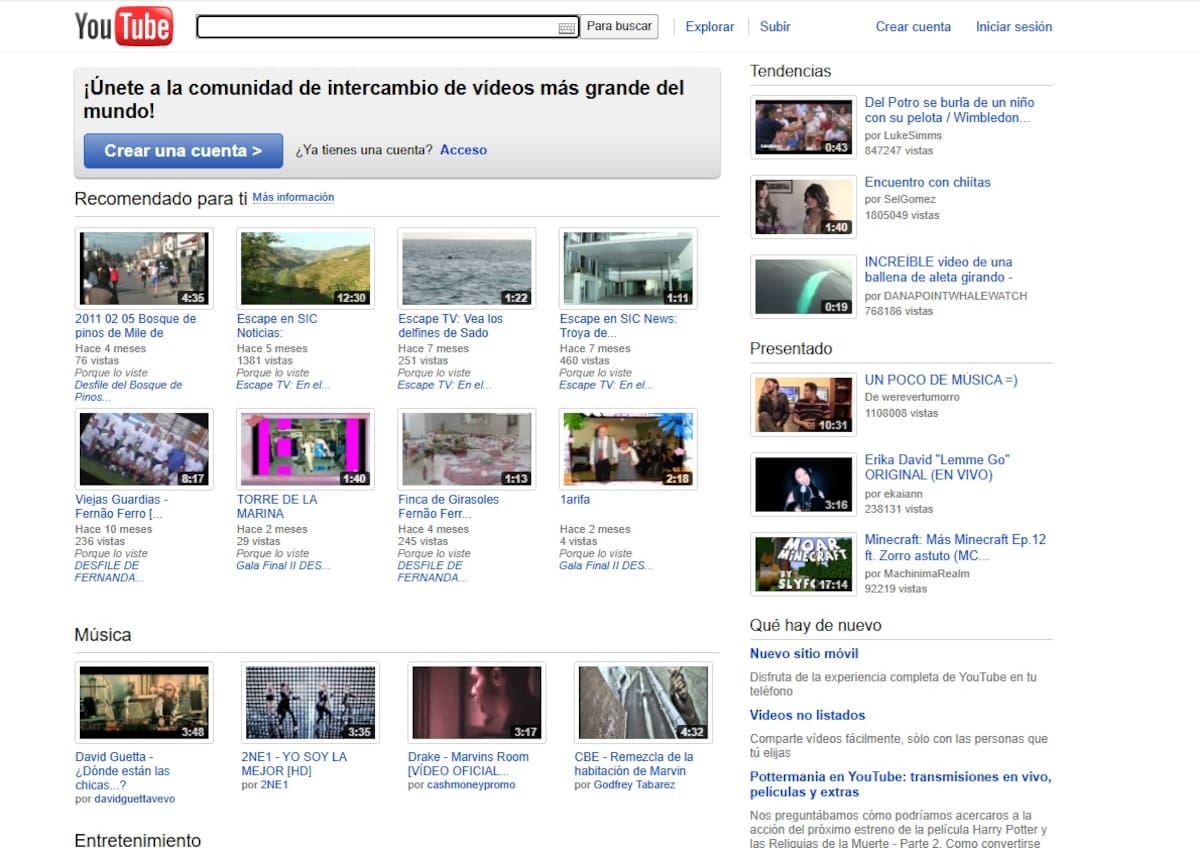Open whale video thumbnail (0:19)
Viewport: 1200px width, 848px height.
(803, 287)
